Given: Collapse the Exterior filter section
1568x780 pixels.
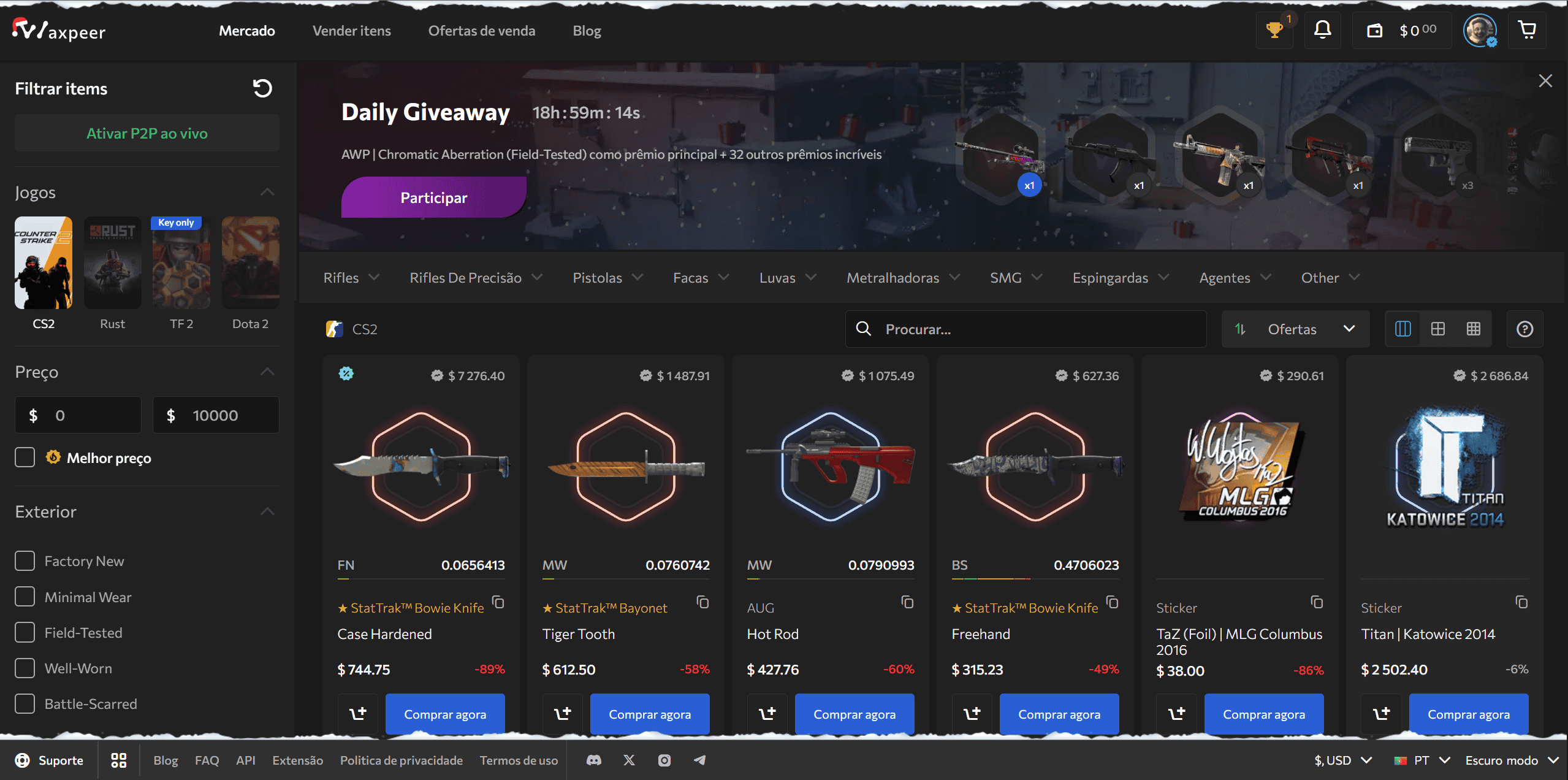Looking at the screenshot, I should click(x=267, y=511).
